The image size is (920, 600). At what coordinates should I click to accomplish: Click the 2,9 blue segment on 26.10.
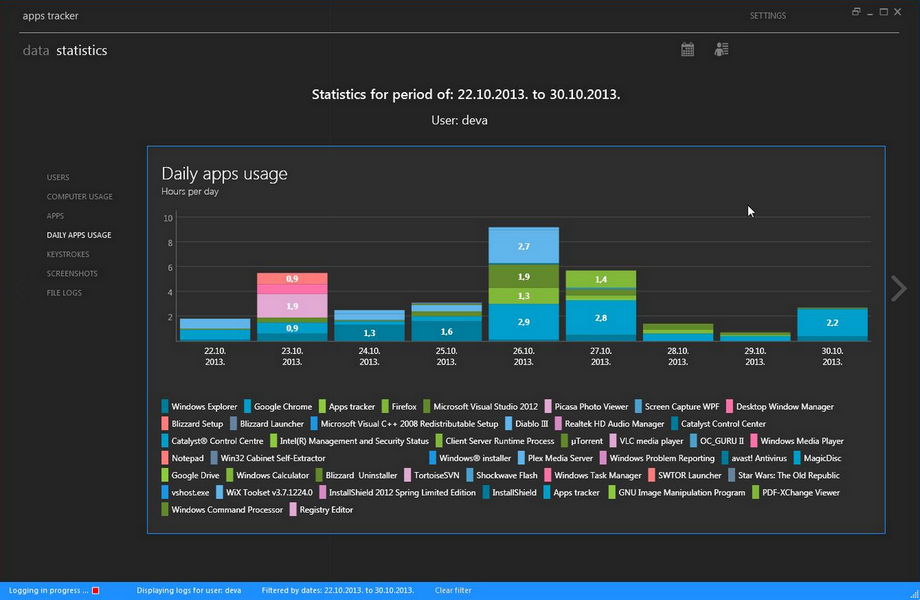523,322
